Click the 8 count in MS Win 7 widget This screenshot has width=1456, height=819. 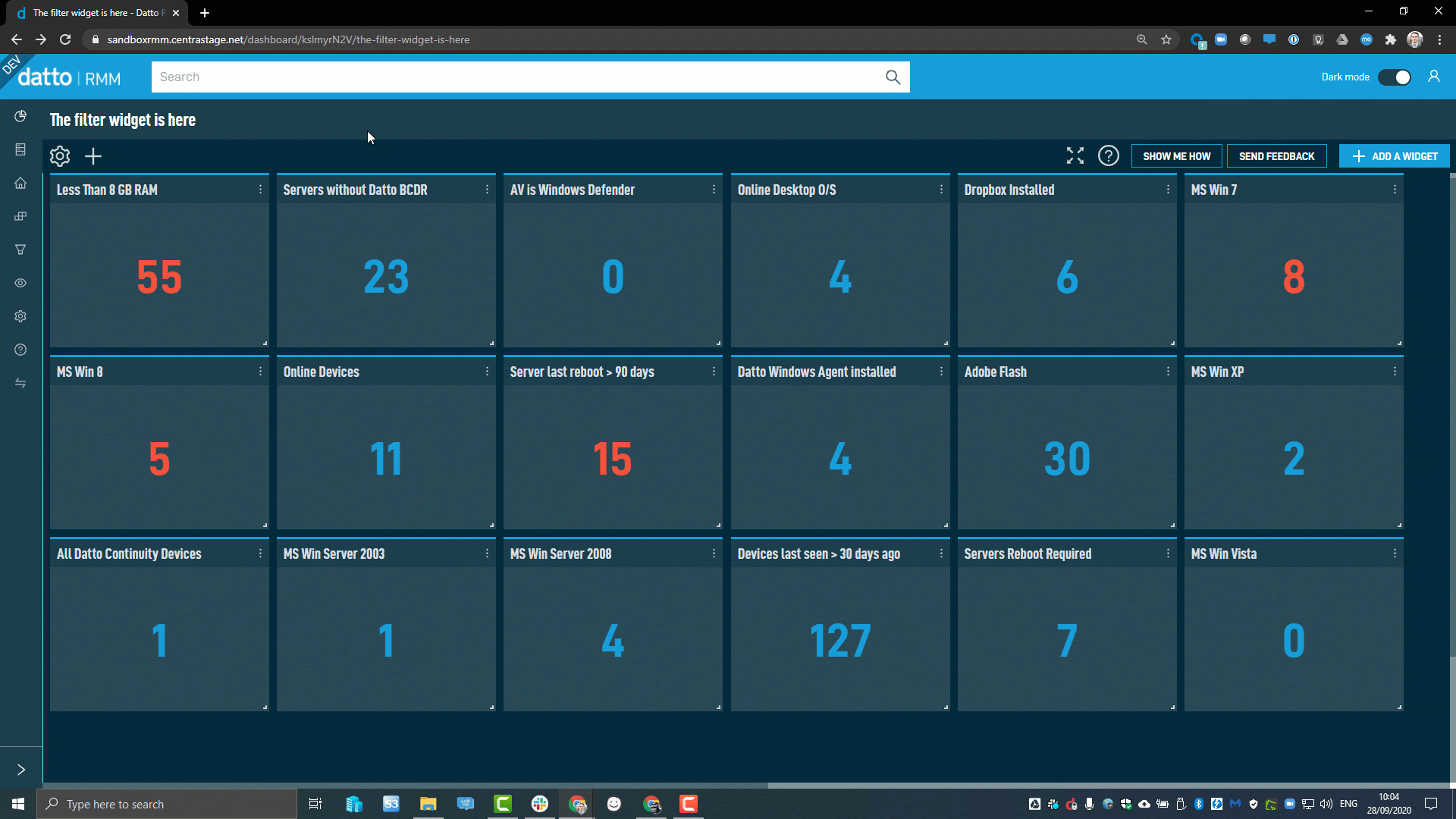pyautogui.click(x=1294, y=277)
